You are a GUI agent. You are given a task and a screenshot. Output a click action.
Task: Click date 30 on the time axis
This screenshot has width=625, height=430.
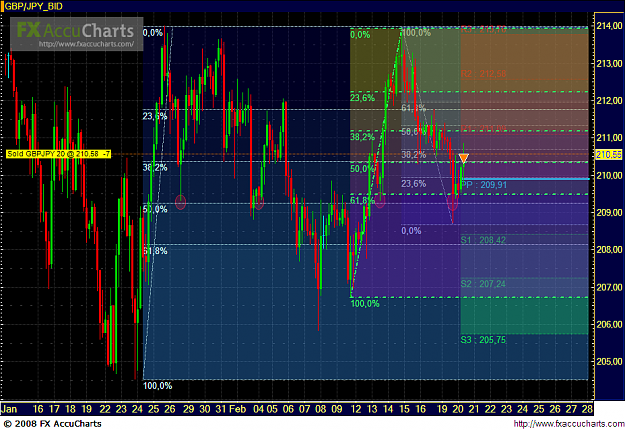click(205, 409)
